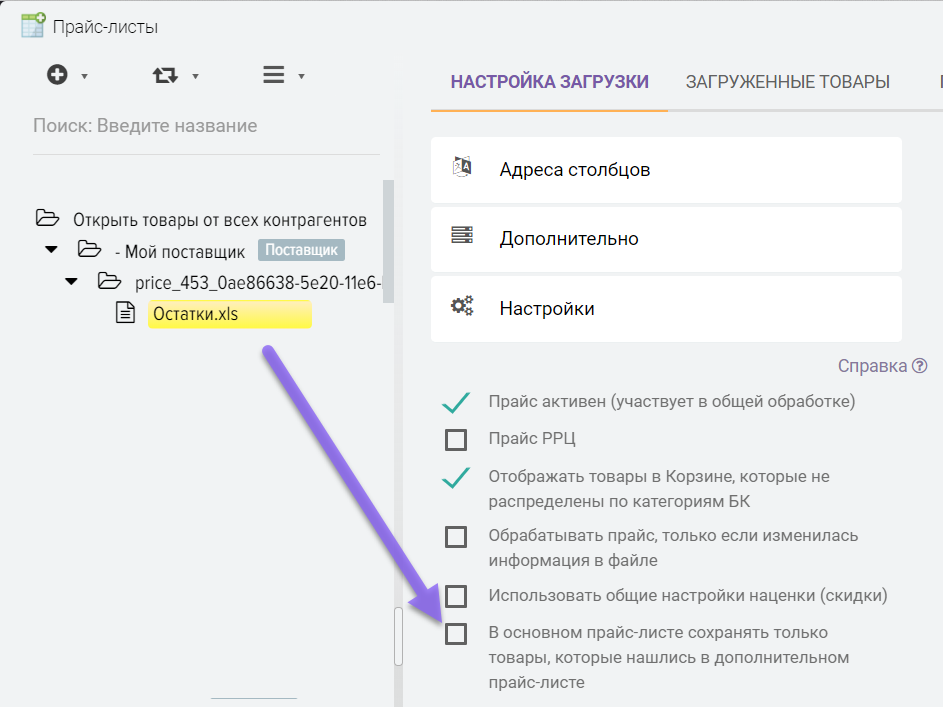Select the Настройка загрузки tab
The width and height of the screenshot is (943, 707).
click(x=549, y=82)
